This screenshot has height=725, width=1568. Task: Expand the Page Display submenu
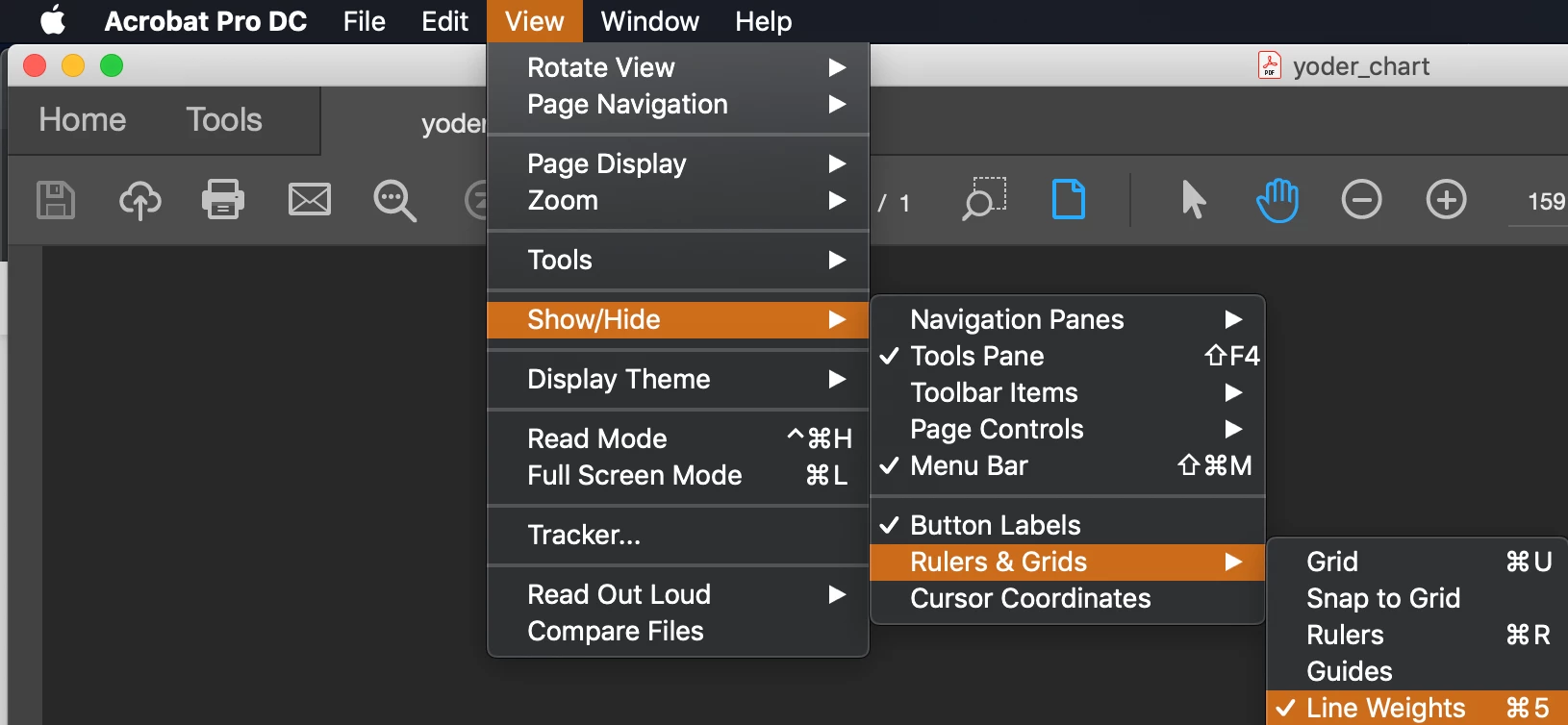[678, 163]
